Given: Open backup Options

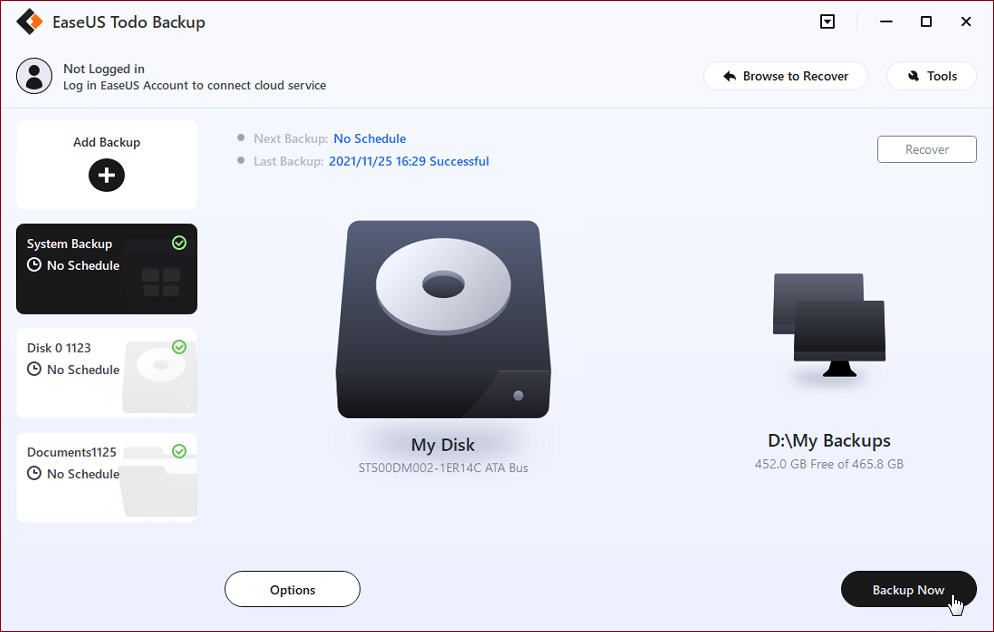Looking at the screenshot, I should point(292,590).
